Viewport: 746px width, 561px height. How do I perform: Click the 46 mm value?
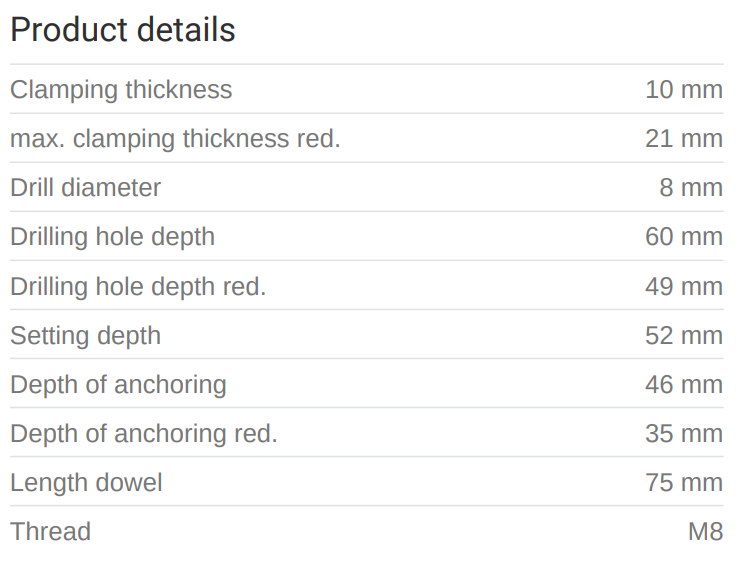click(684, 384)
